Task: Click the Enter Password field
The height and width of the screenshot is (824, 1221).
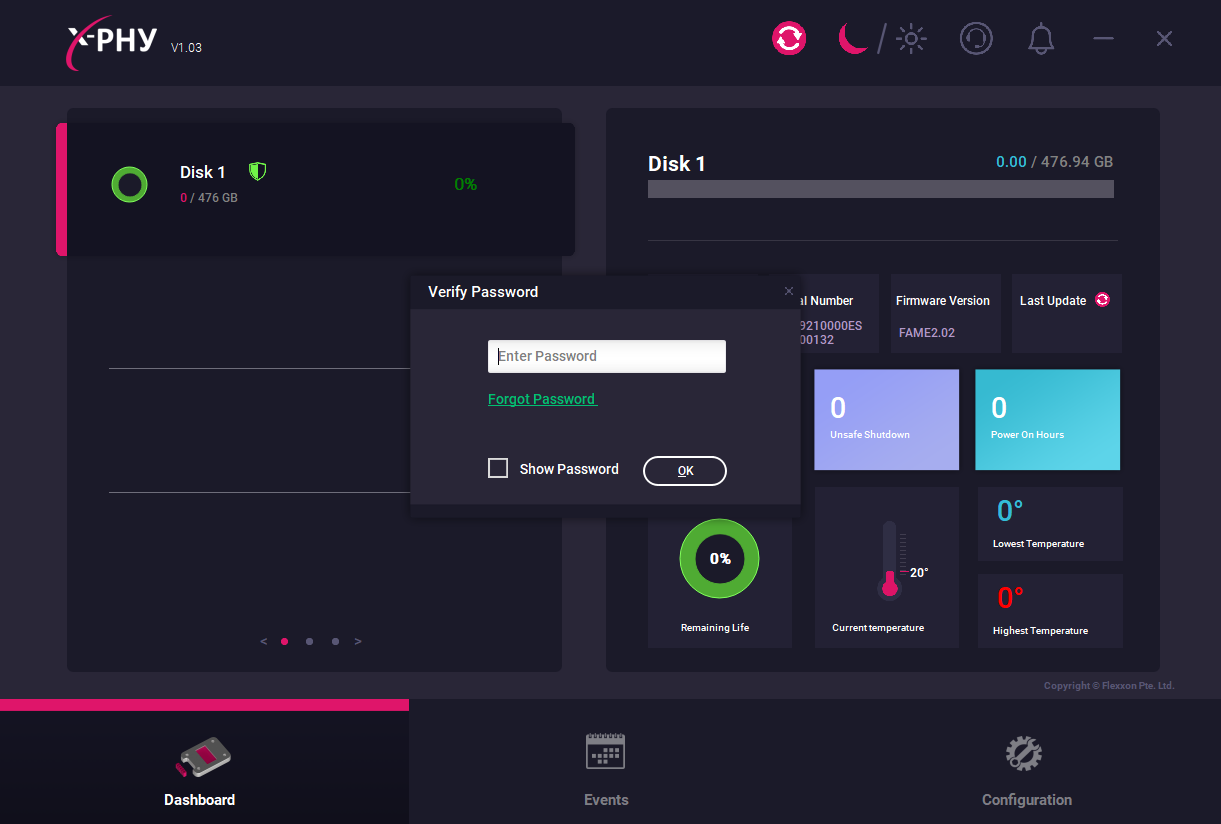Action: click(606, 357)
